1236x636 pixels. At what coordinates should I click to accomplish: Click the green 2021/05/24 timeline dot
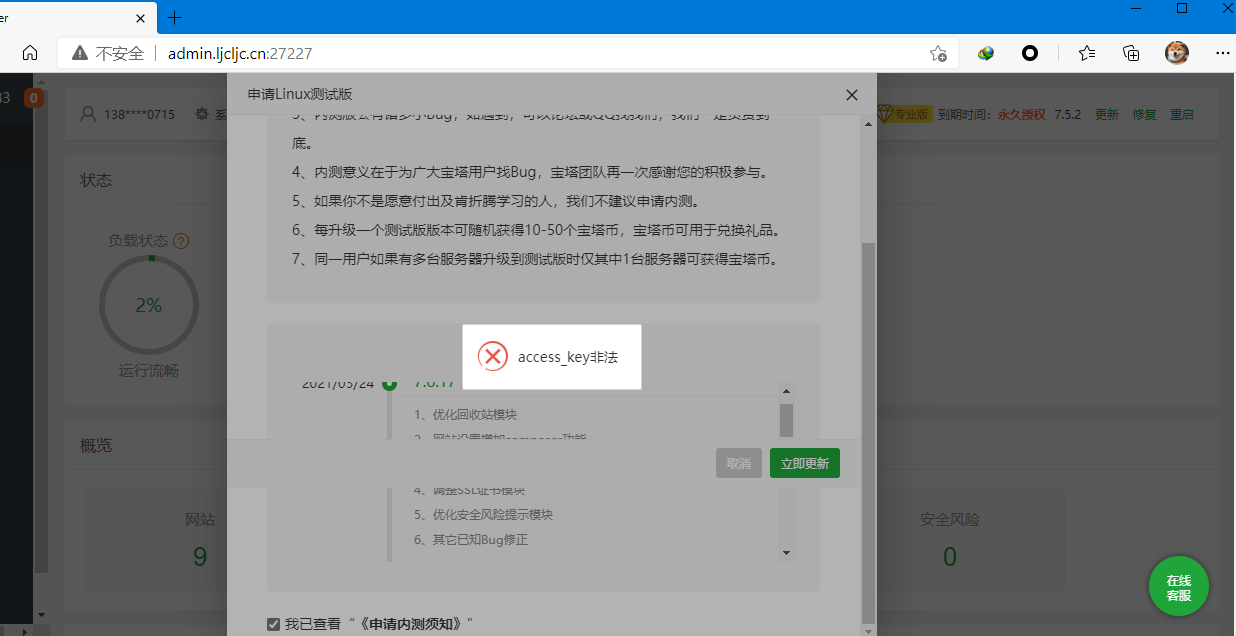(x=389, y=383)
